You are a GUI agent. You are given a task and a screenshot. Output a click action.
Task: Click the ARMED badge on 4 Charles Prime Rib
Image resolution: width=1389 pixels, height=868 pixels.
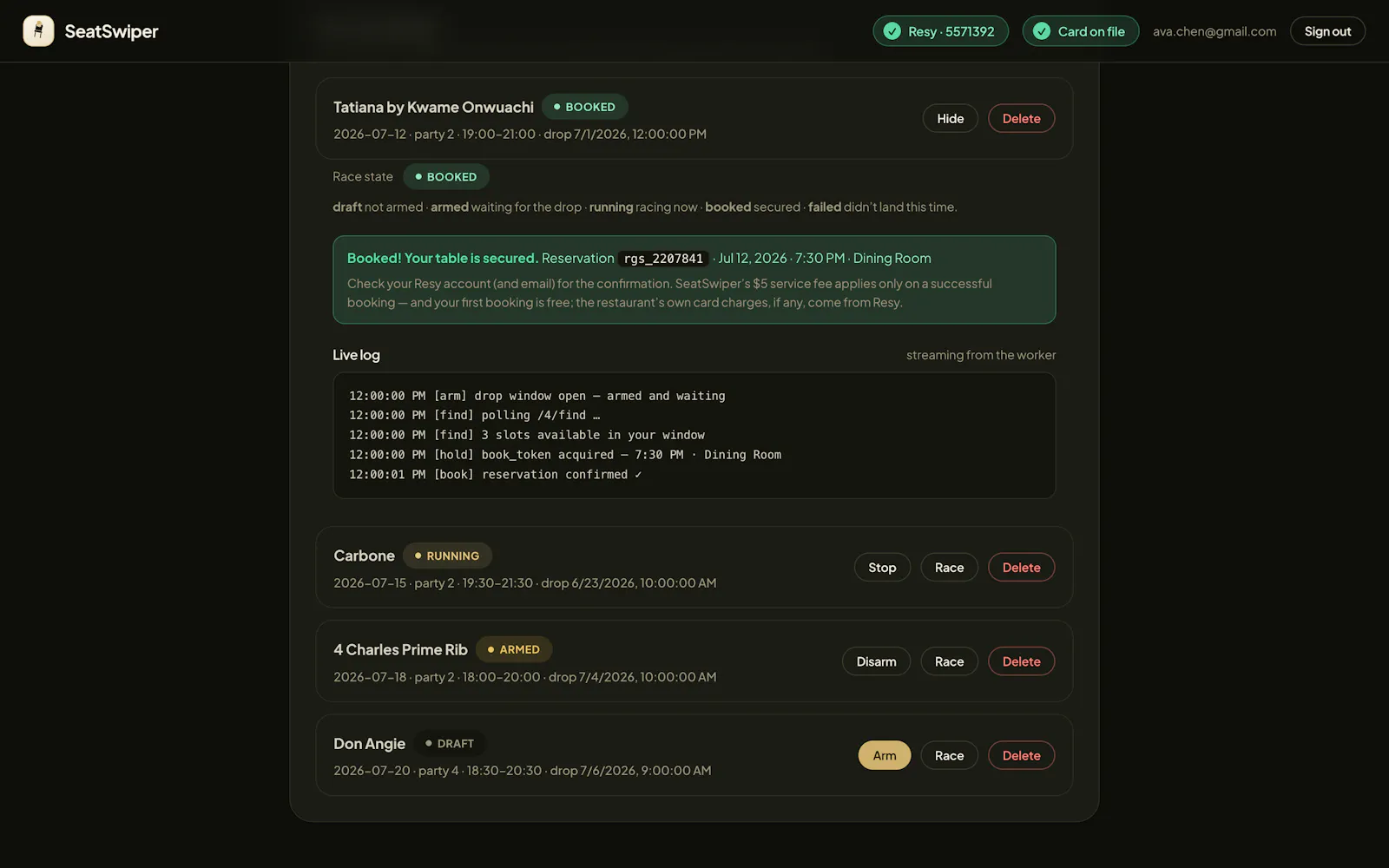pyautogui.click(x=514, y=649)
